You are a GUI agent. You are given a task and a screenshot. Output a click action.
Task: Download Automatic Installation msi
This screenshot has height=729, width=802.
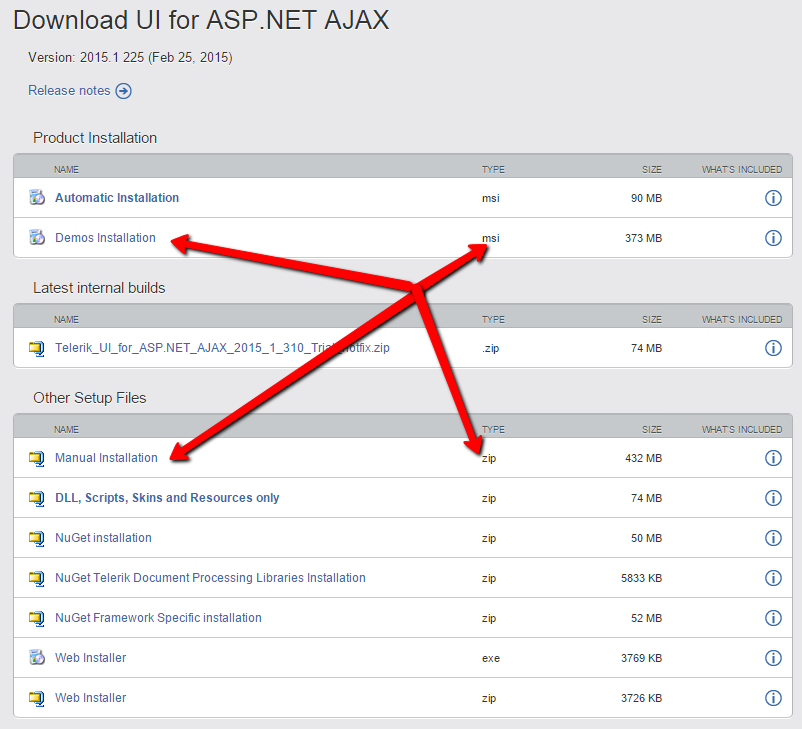[x=117, y=198]
